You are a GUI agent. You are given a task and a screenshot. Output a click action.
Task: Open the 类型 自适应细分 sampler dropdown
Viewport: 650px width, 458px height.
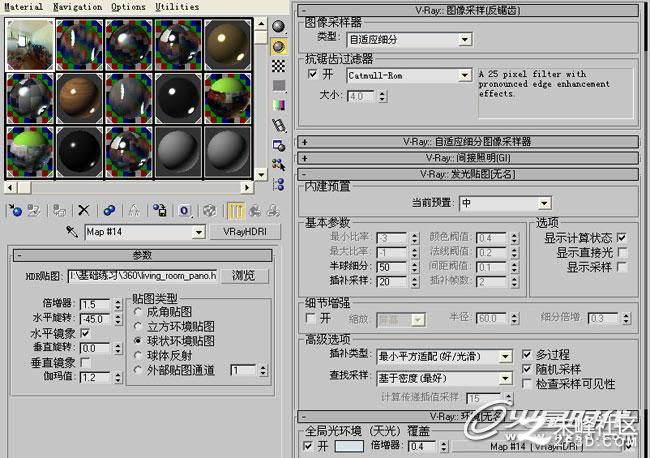click(465, 40)
